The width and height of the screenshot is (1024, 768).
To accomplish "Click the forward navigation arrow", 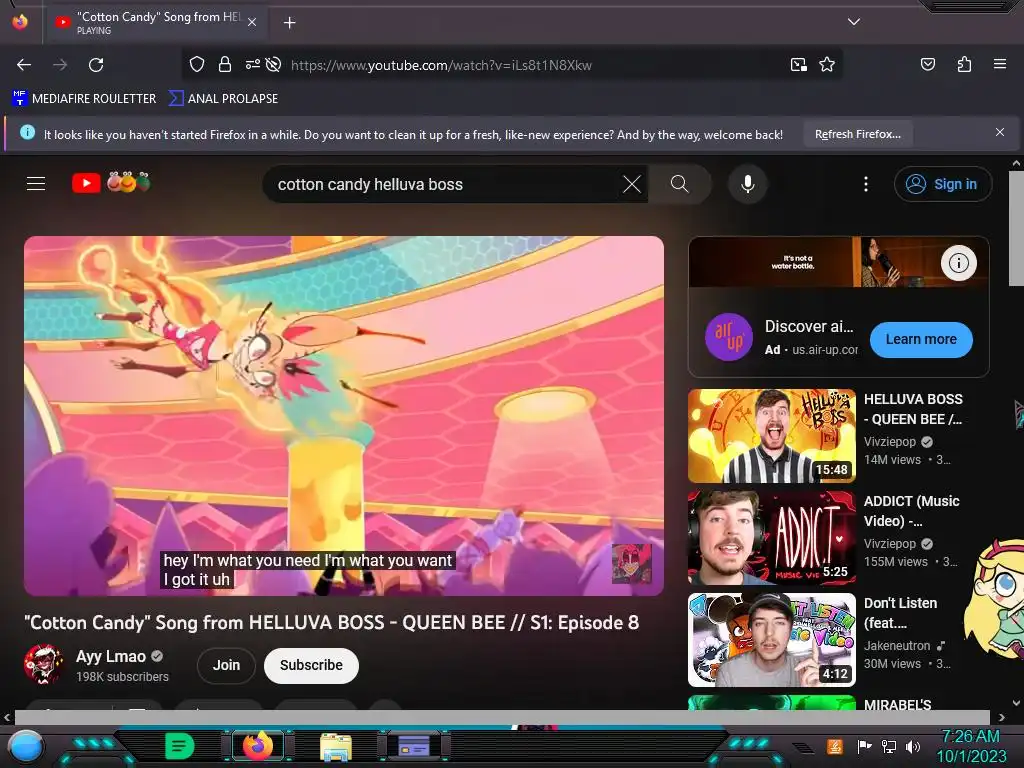I will coord(60,65).
